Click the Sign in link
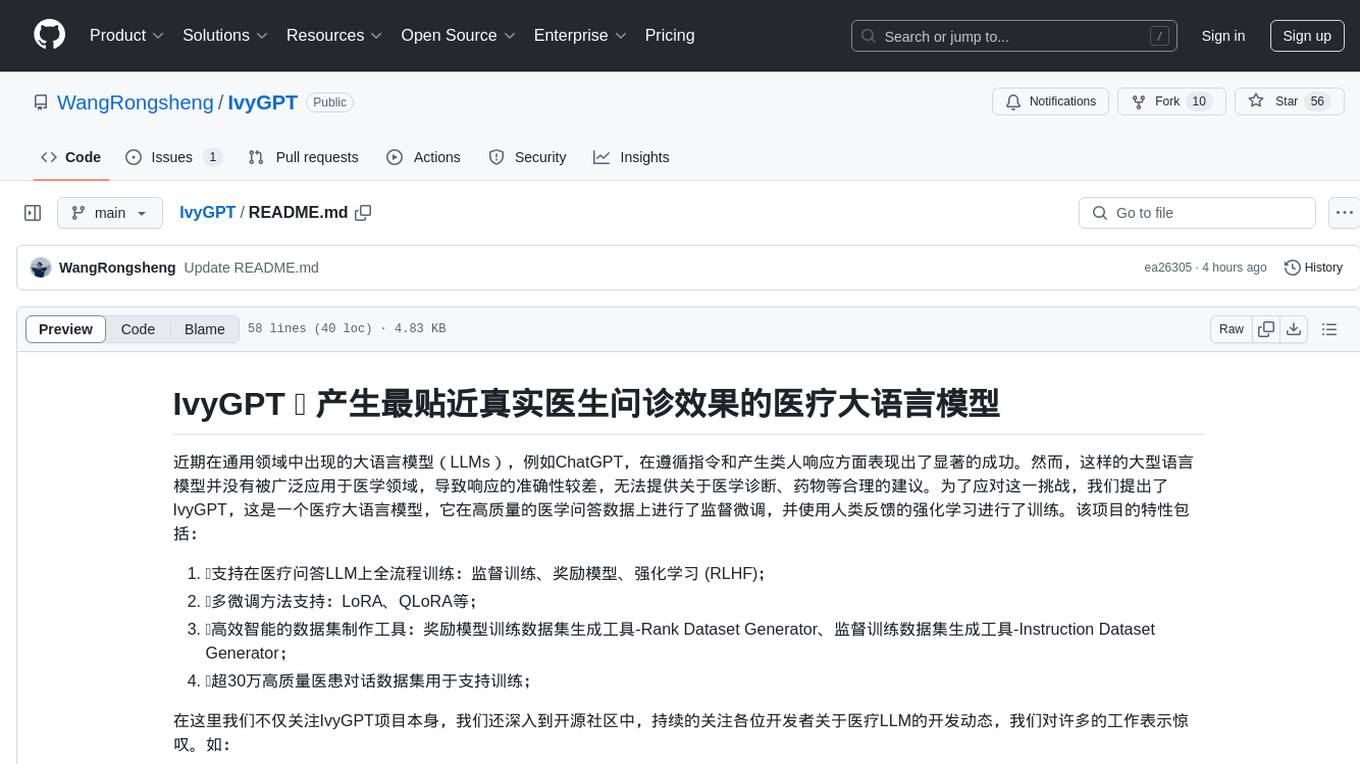Viewport: 1360px width, 764px height. click(1223, 36)
